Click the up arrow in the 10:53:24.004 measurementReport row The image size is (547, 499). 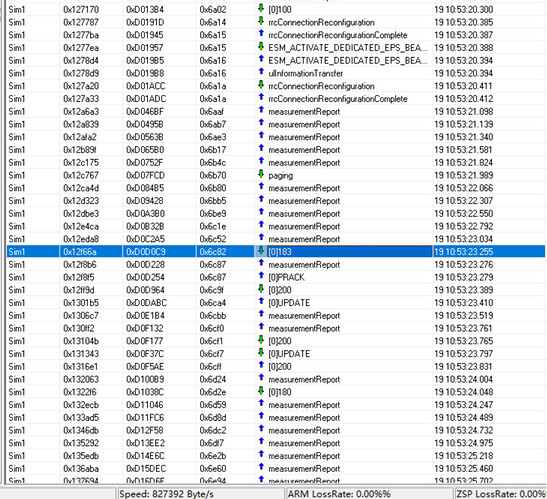pos(261,378)
